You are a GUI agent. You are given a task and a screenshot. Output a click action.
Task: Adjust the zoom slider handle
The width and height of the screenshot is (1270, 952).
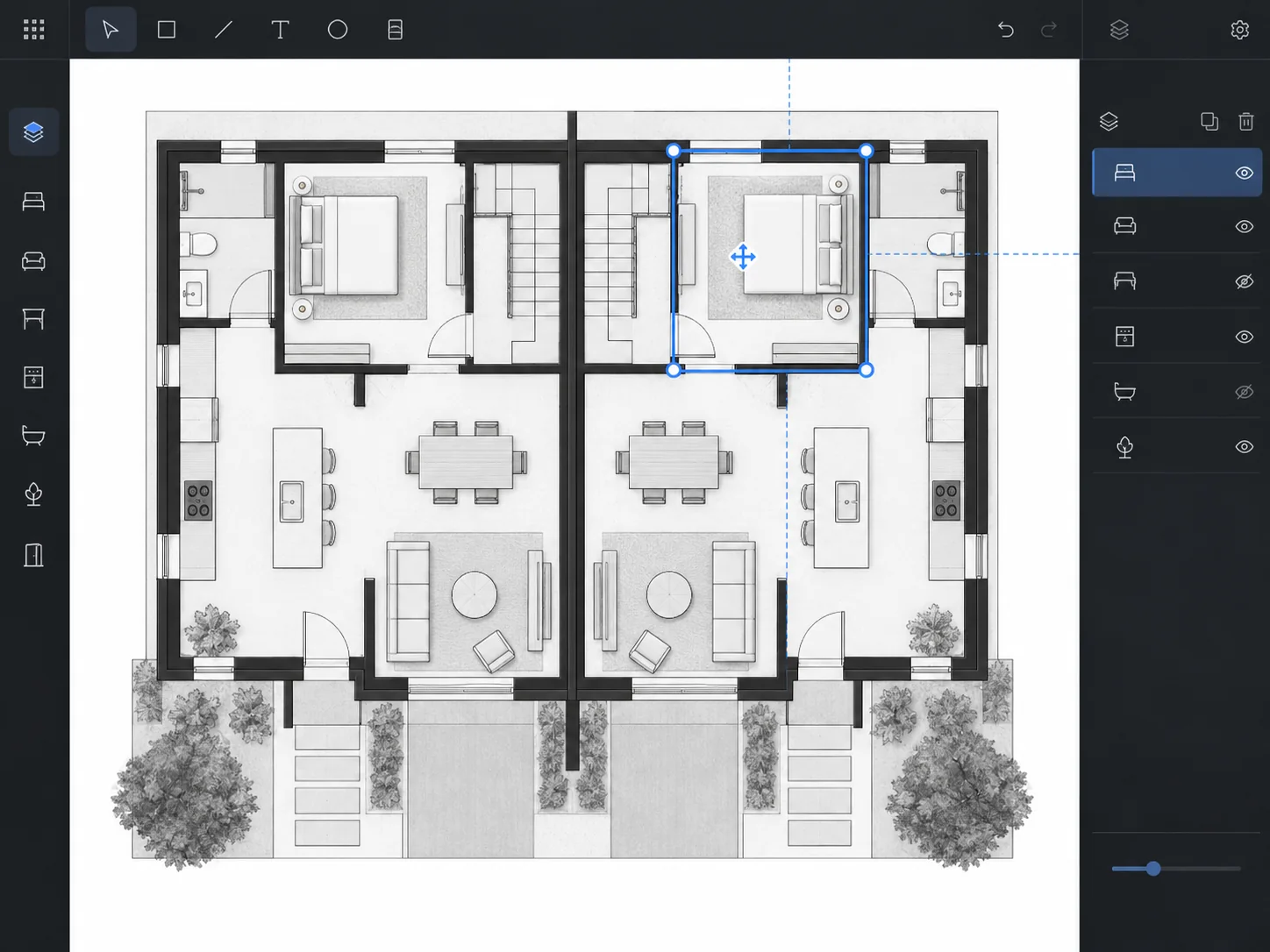1153,869
